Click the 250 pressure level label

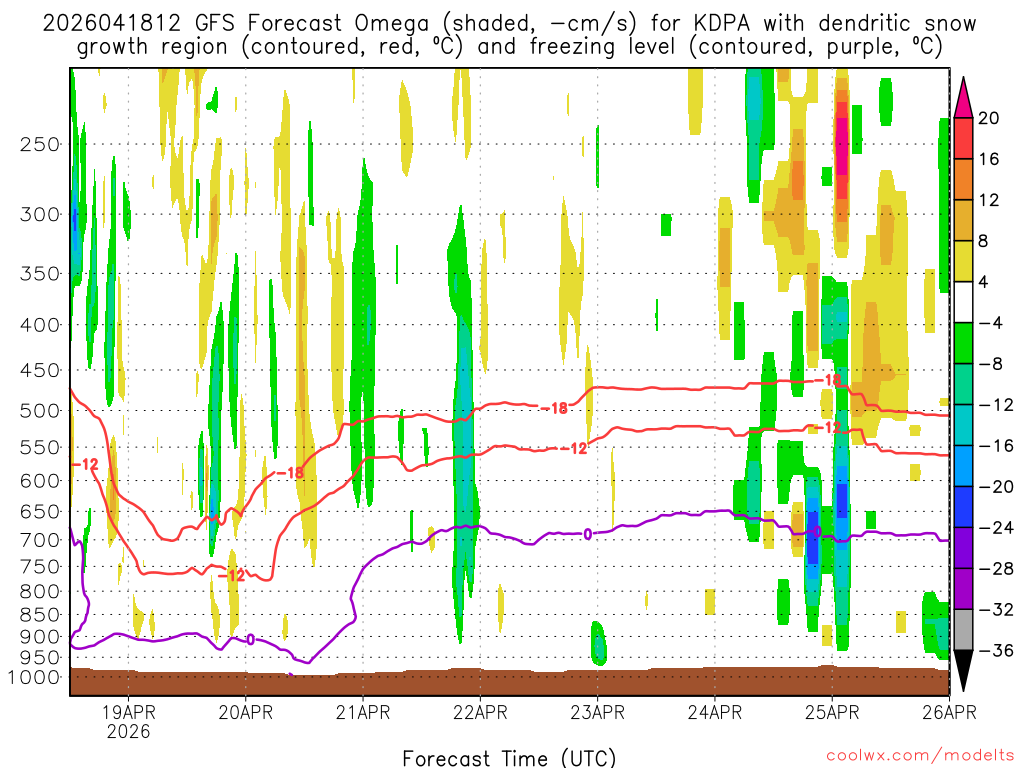[40, 144]
